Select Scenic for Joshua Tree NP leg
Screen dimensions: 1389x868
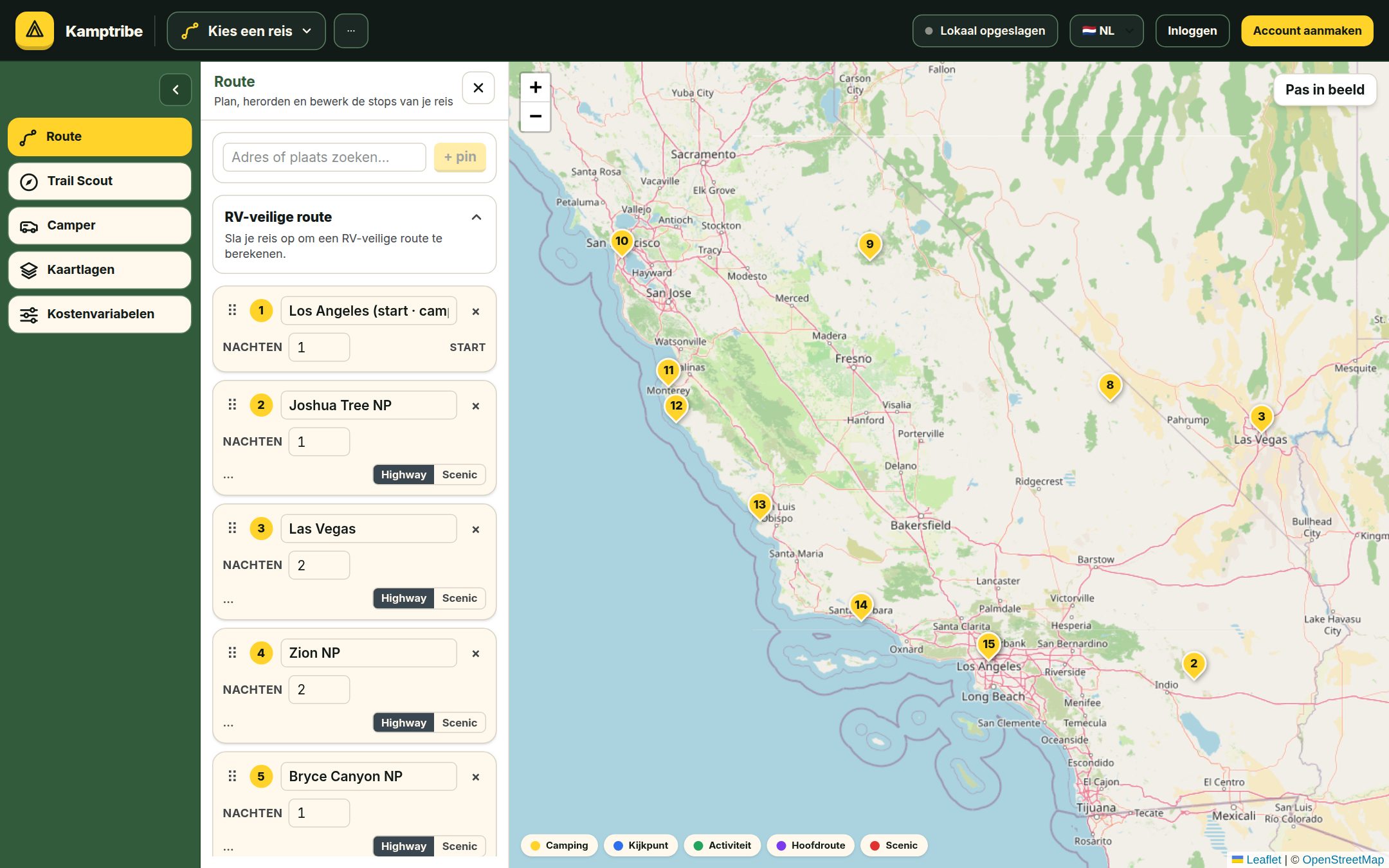click(460, 475)
